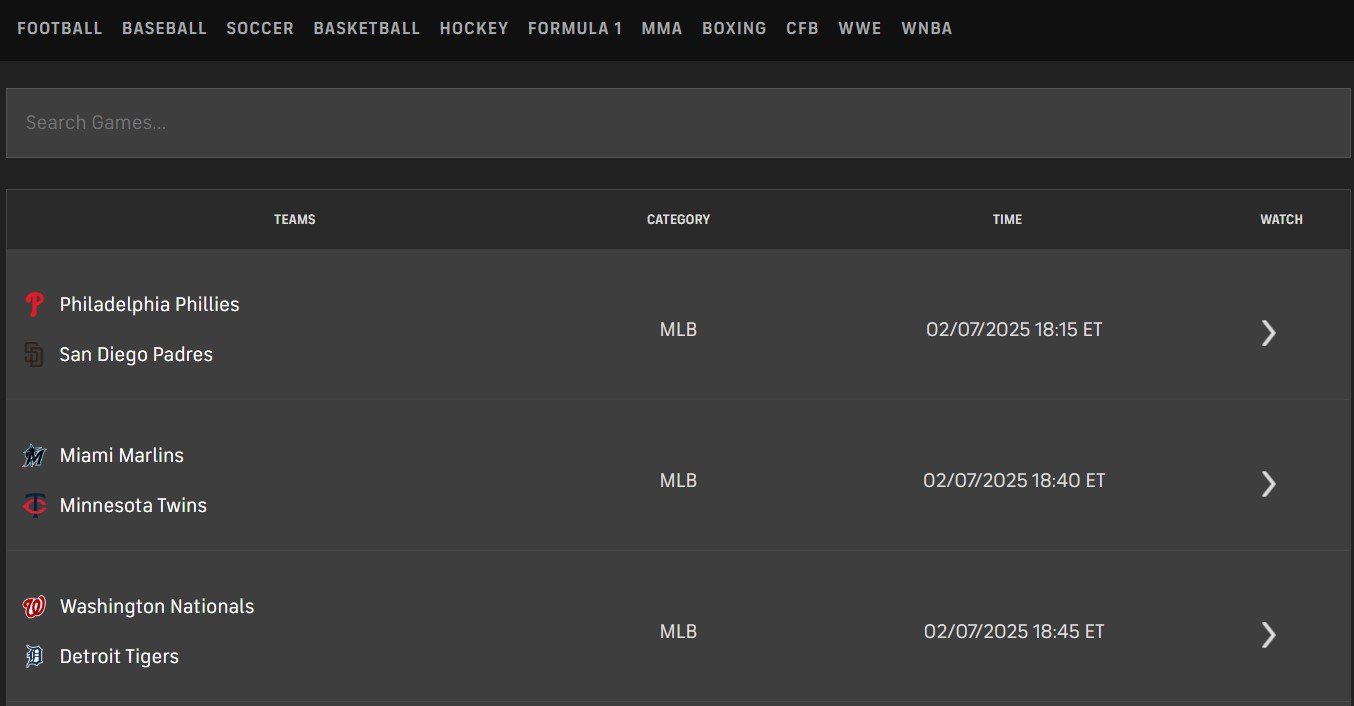Image resolution: width=1354 pixels, height=706 pixels.
Task: Click the 02/07/2025 18:15 ET time
Action: pos(1014,329)
